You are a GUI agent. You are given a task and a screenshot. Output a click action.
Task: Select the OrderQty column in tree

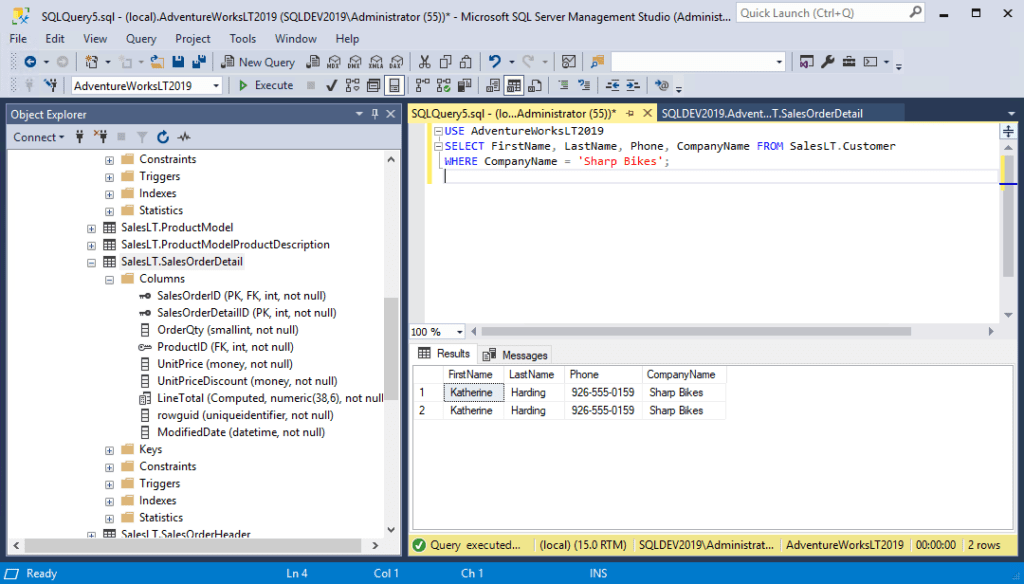click(x=227, y=330)
